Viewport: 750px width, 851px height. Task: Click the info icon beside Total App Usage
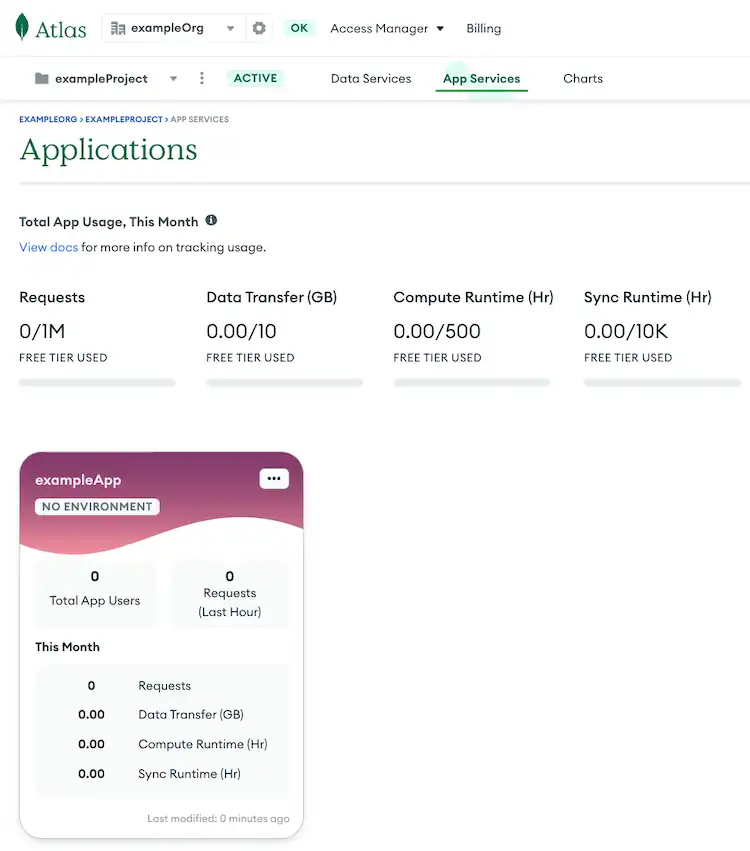coord(211,221)
